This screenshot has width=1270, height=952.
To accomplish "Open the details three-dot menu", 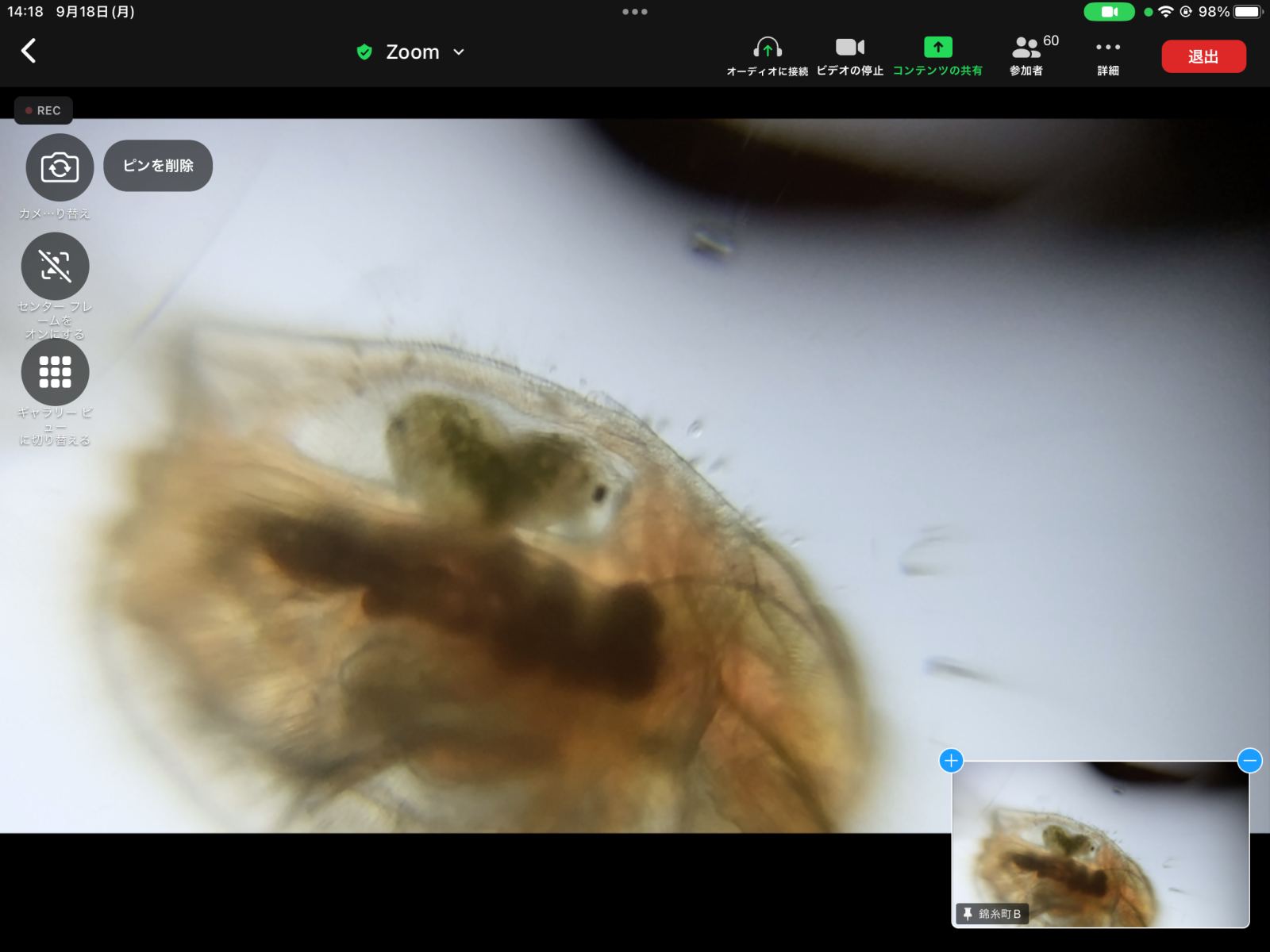I will click(x=1107, y=56).
